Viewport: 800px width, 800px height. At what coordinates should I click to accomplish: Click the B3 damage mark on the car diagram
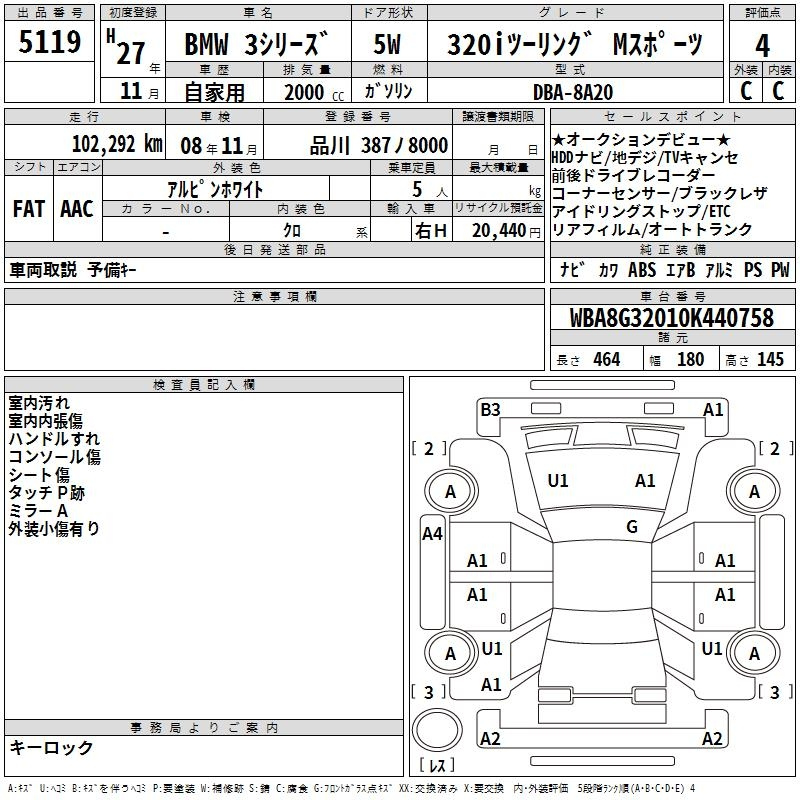click(x=490, y=410)
